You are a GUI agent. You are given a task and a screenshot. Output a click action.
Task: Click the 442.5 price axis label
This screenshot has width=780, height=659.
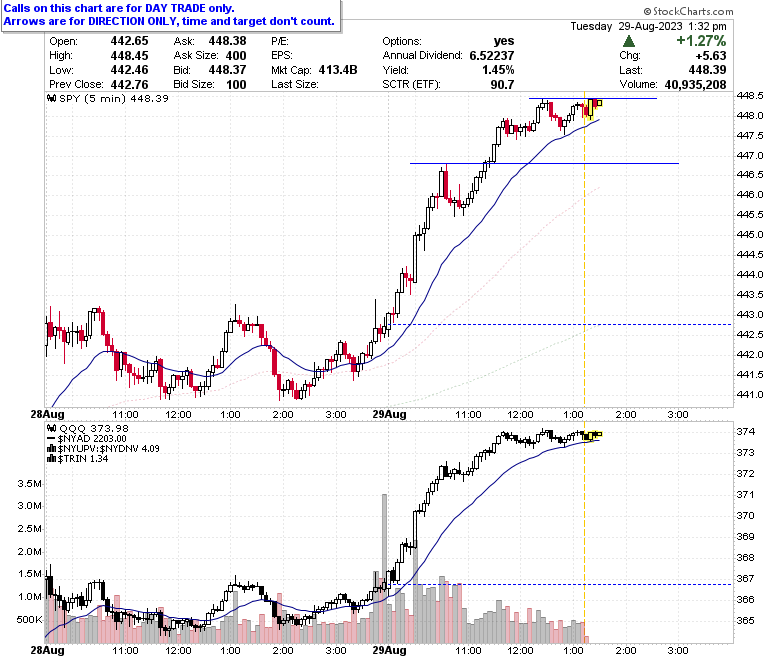pos(750,335)
